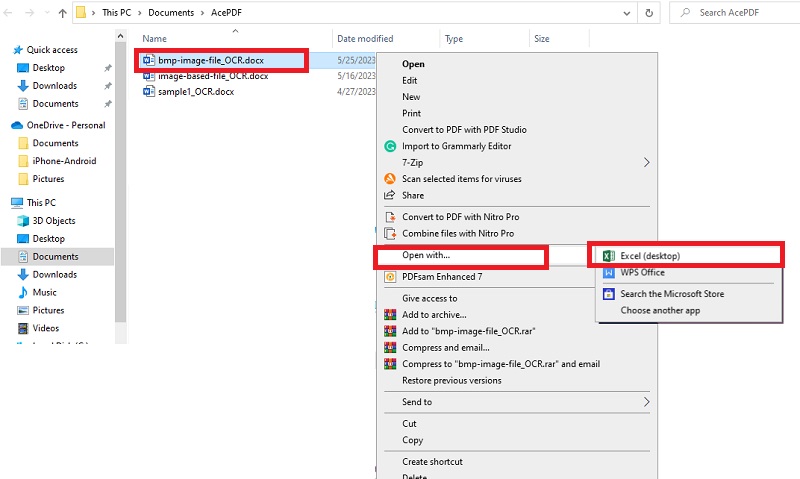This screenshot has height=479, width=800.
Task: Open the address bar history dropdown
Action: pyautogui.click(x=627, y=13)
